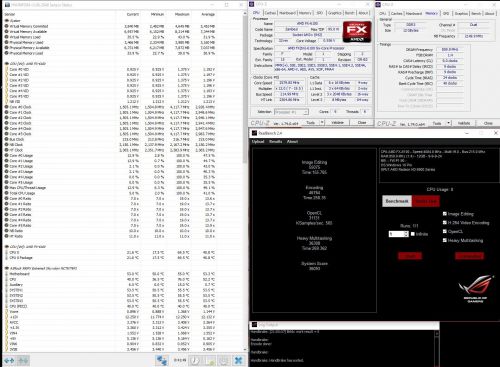Screen dimensions: 500x367
Task: Open Bench tab in the CPU-Z memory window
Action: point(476,14)
